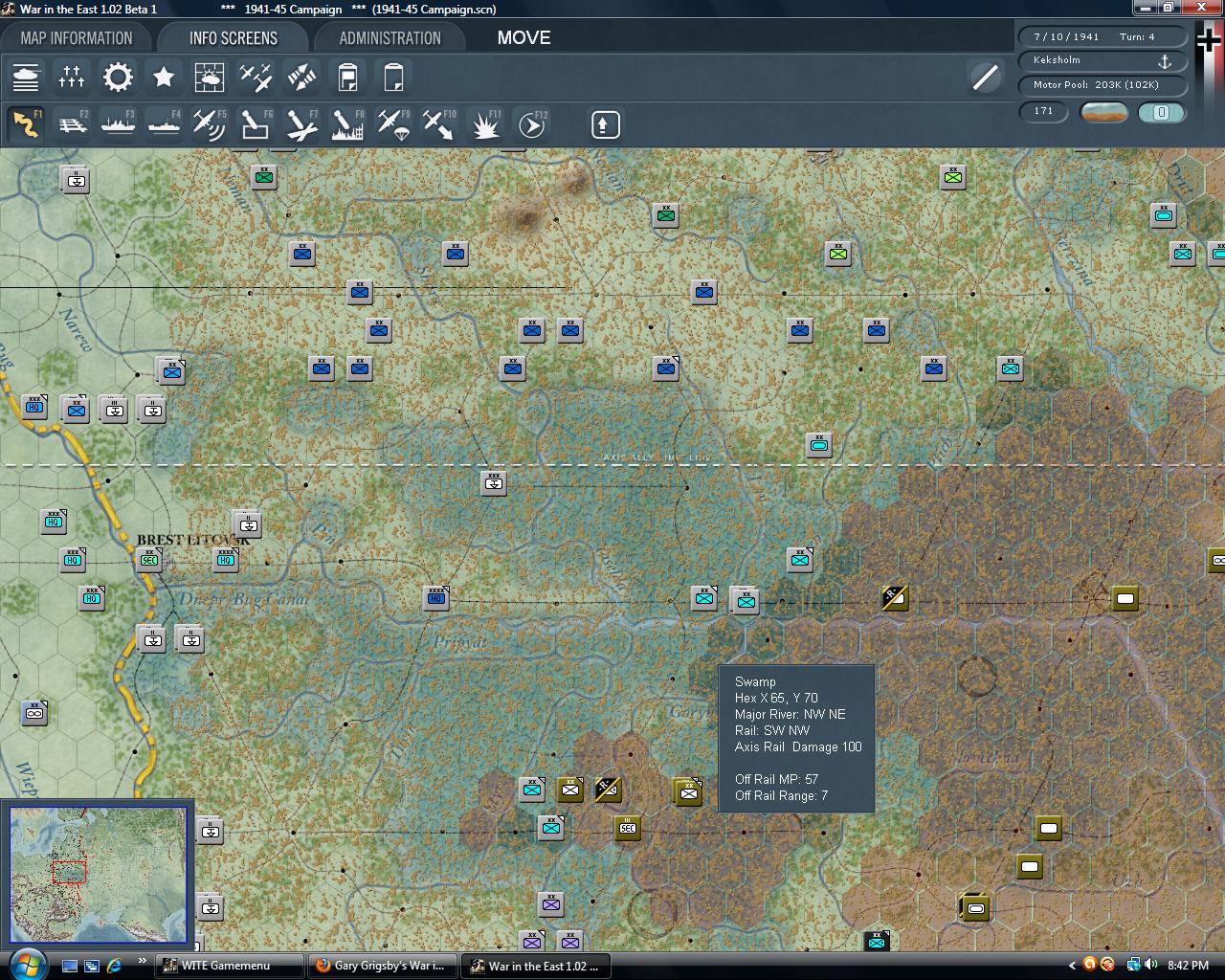Open the production gear icon
Viewport: 1225px width, 980px height.
(118, 77)
